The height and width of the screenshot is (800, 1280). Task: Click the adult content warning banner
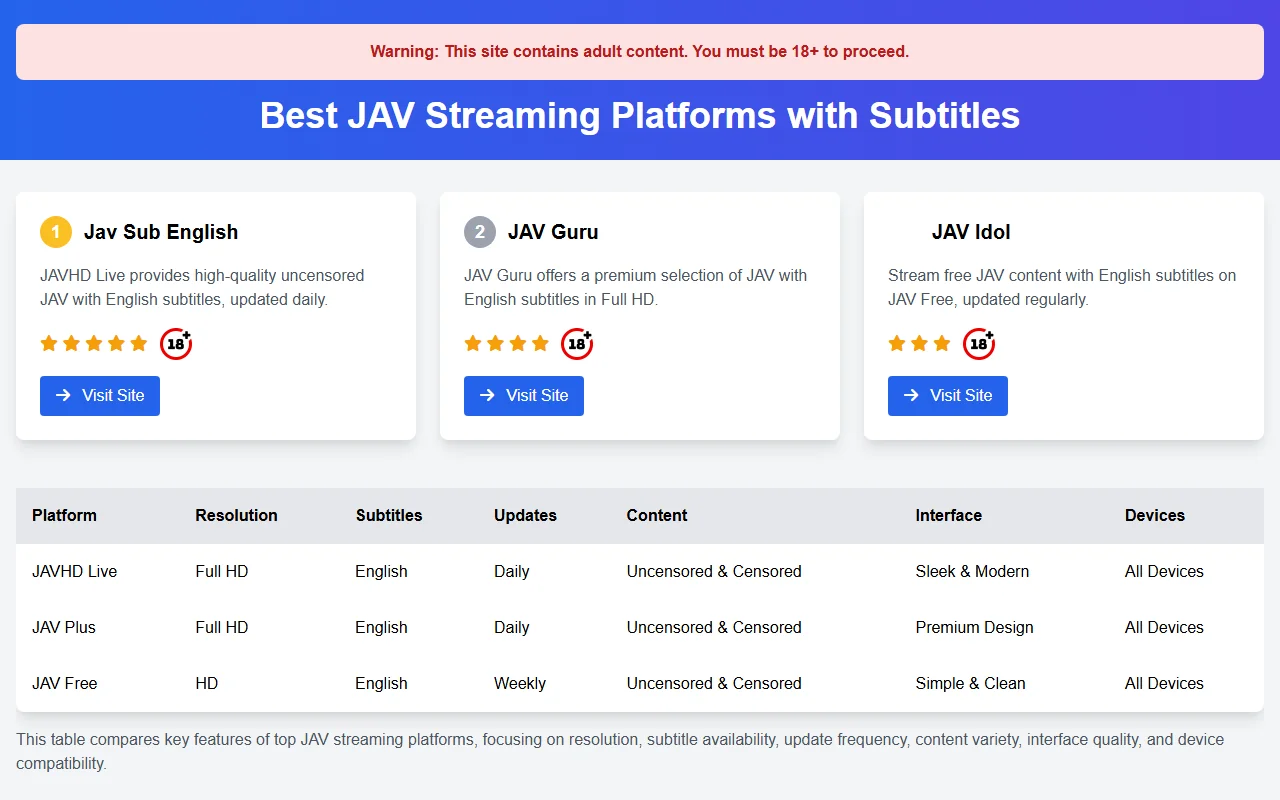tap(640, 51)
